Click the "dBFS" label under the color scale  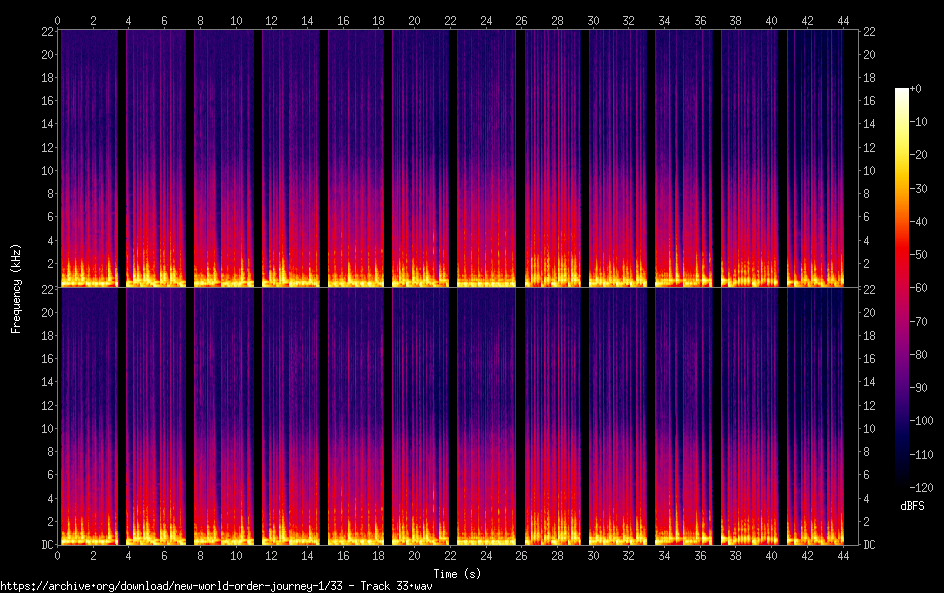(911, 507)
